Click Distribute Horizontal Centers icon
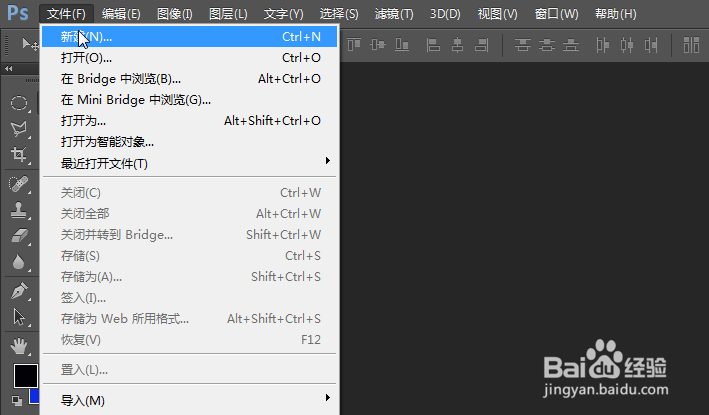Image resolution: width=709 pixels, height=415 pixels. pos(627,45)
